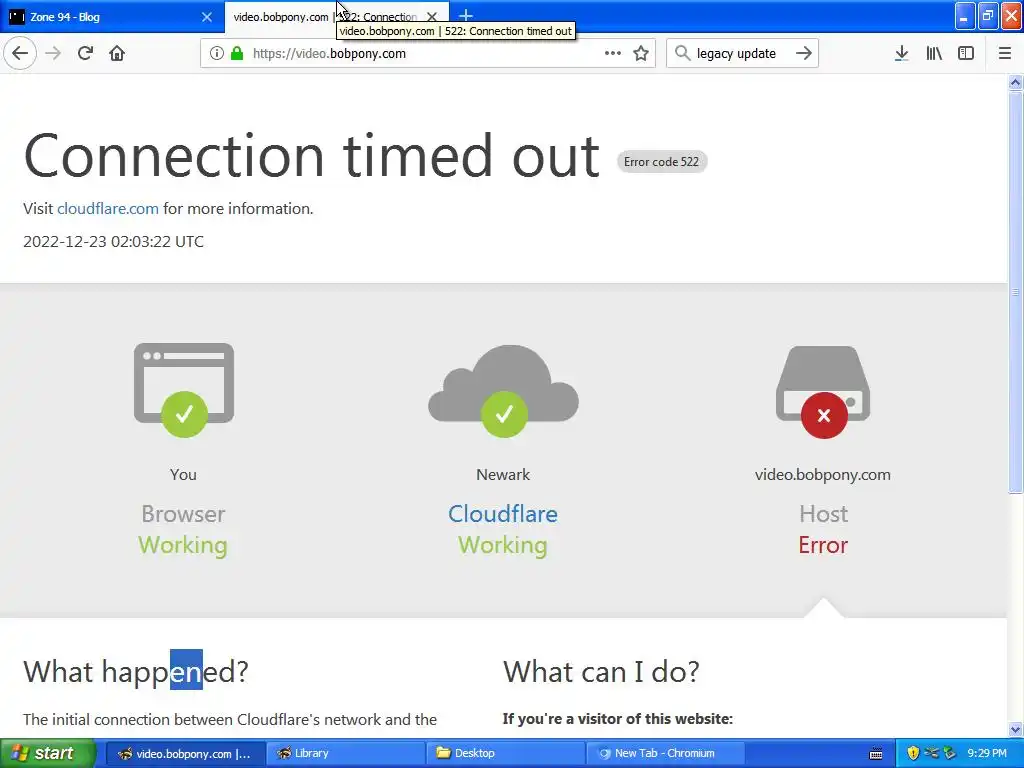
Task: Click the Browser label under You
Action: (184, 514)
